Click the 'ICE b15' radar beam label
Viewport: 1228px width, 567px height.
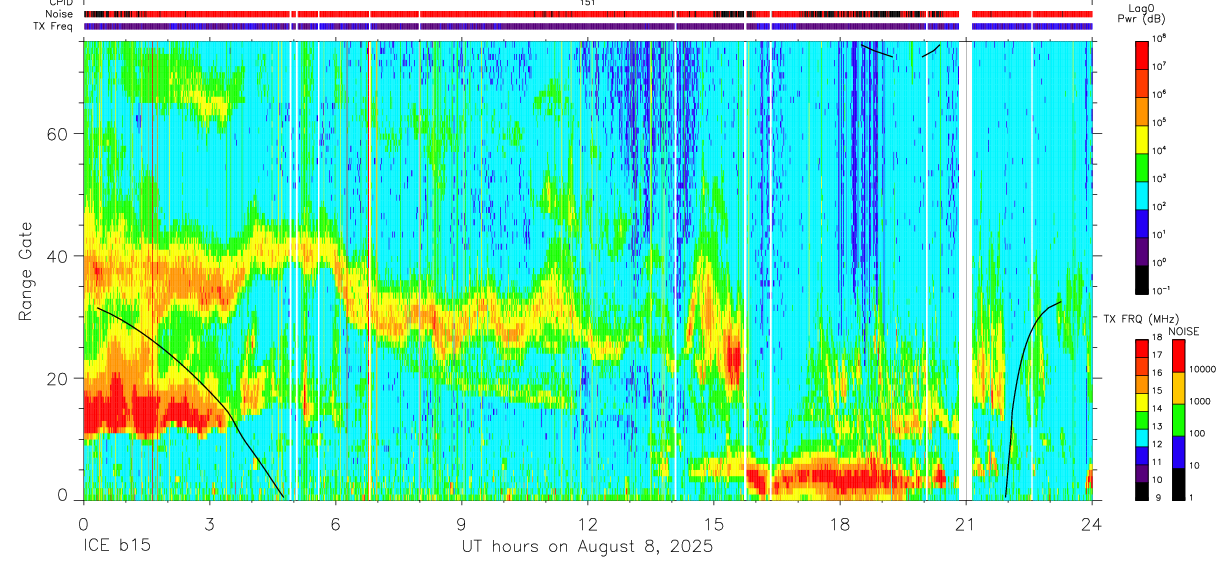tap(115, 547)
